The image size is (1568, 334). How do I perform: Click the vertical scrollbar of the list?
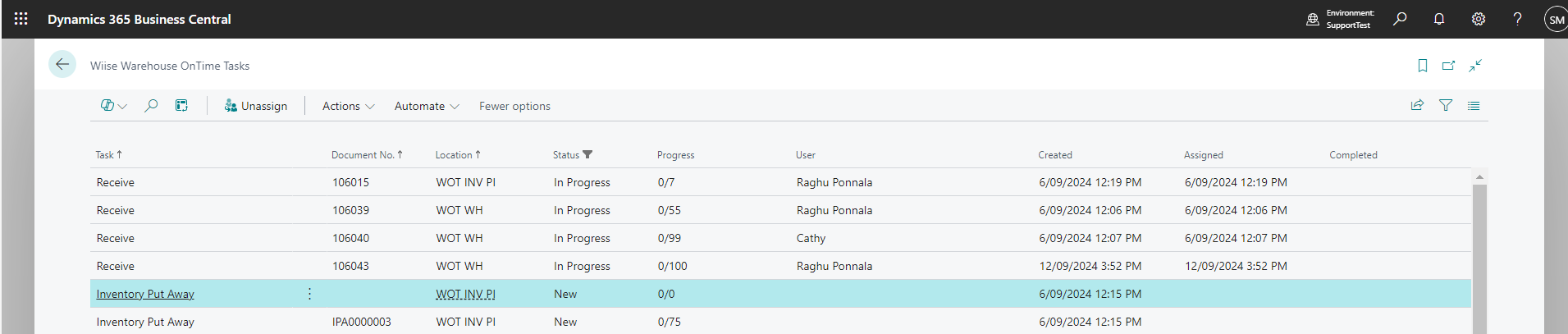[1479, 254]
